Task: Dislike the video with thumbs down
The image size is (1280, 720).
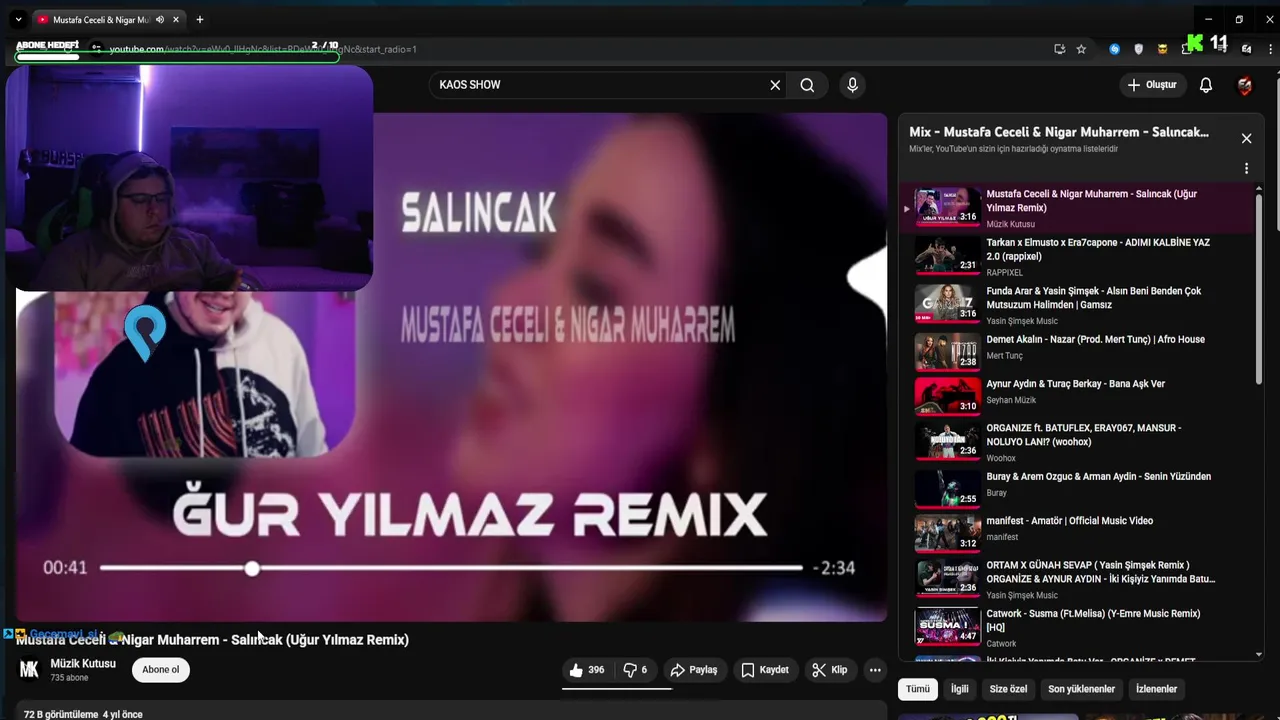Action: [x=635, y=670]
